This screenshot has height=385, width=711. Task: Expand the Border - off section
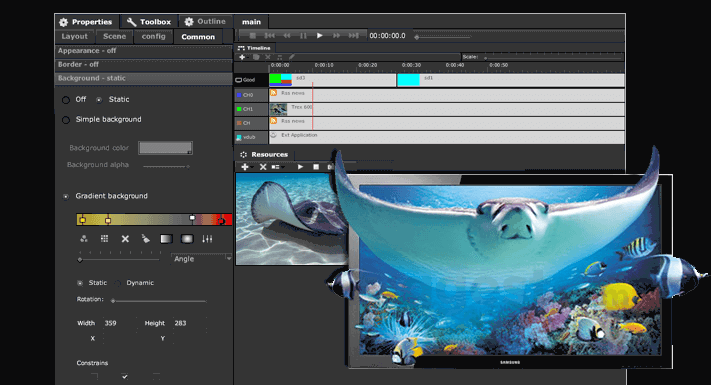point(144,64)
